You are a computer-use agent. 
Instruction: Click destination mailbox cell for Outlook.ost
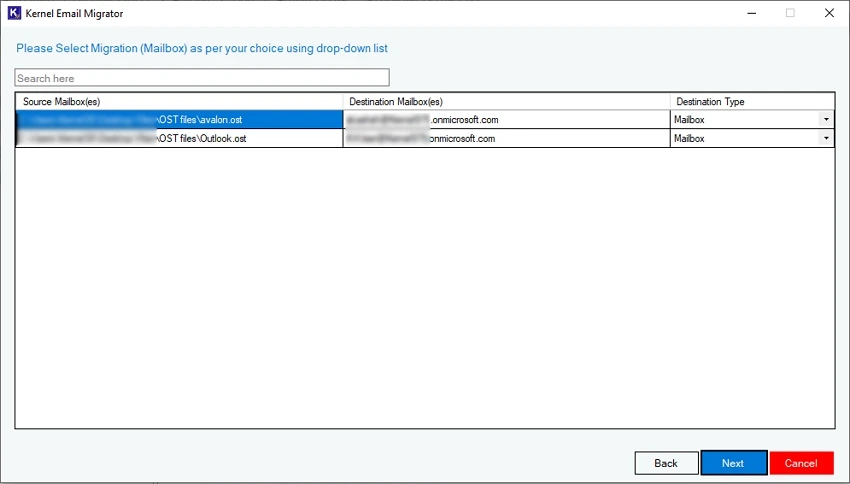point(506,139)
